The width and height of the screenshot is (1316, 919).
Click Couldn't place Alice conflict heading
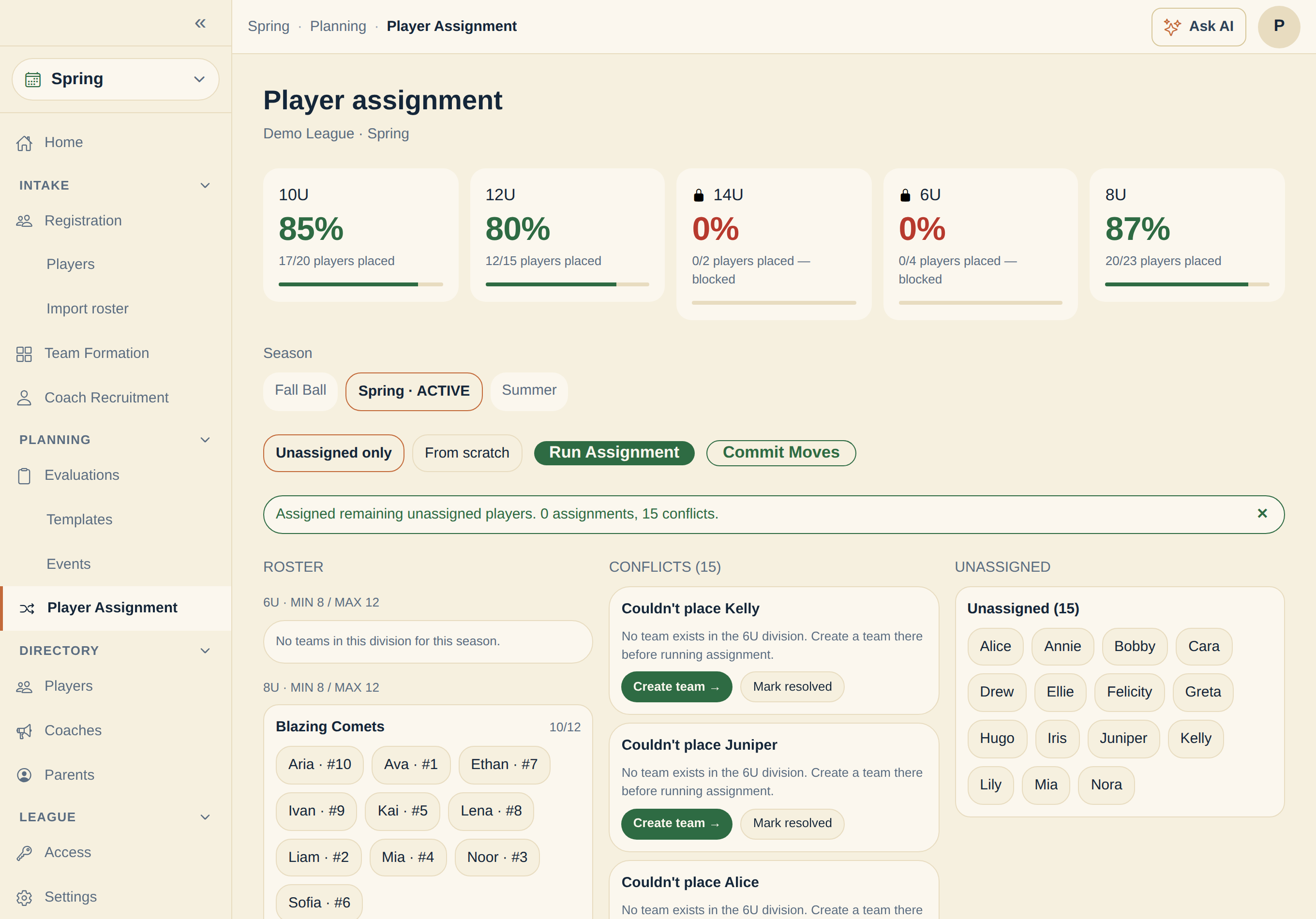coord(689,883)
